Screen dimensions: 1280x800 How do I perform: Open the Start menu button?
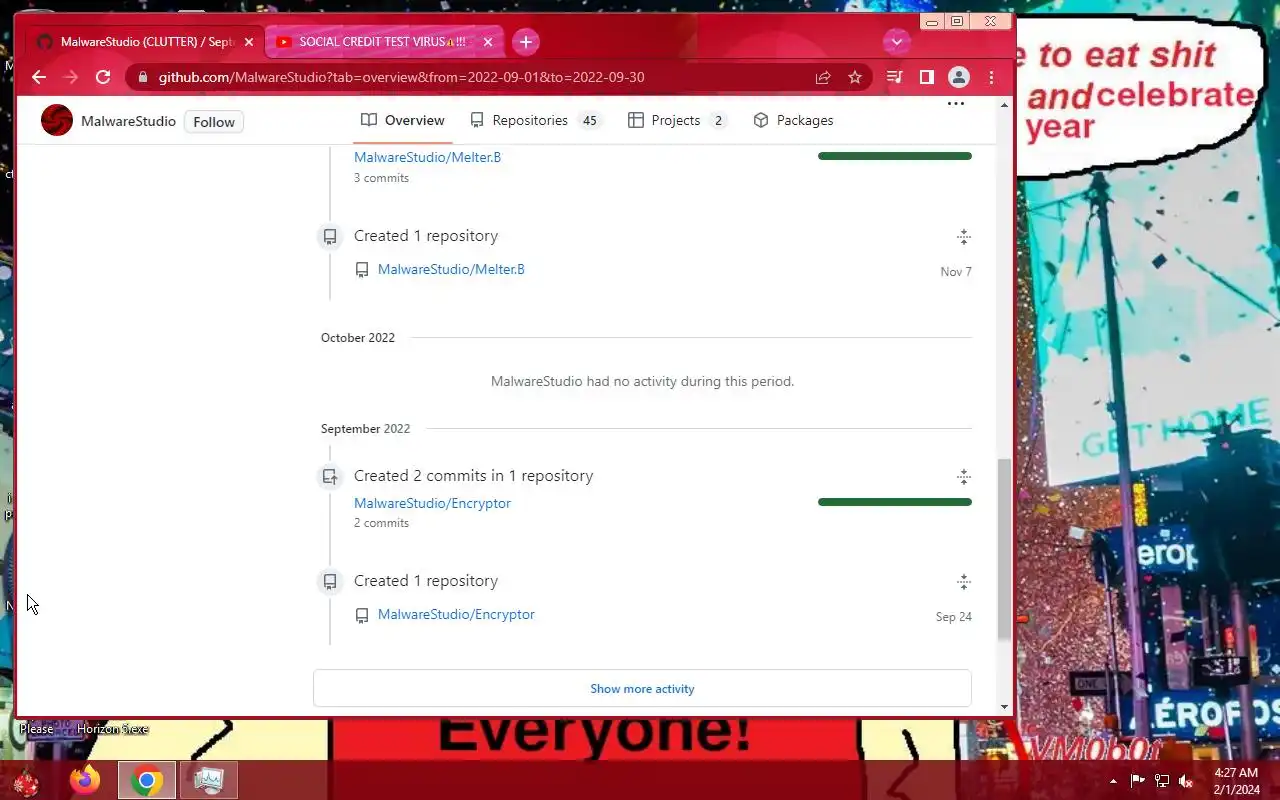click(25, 780)
